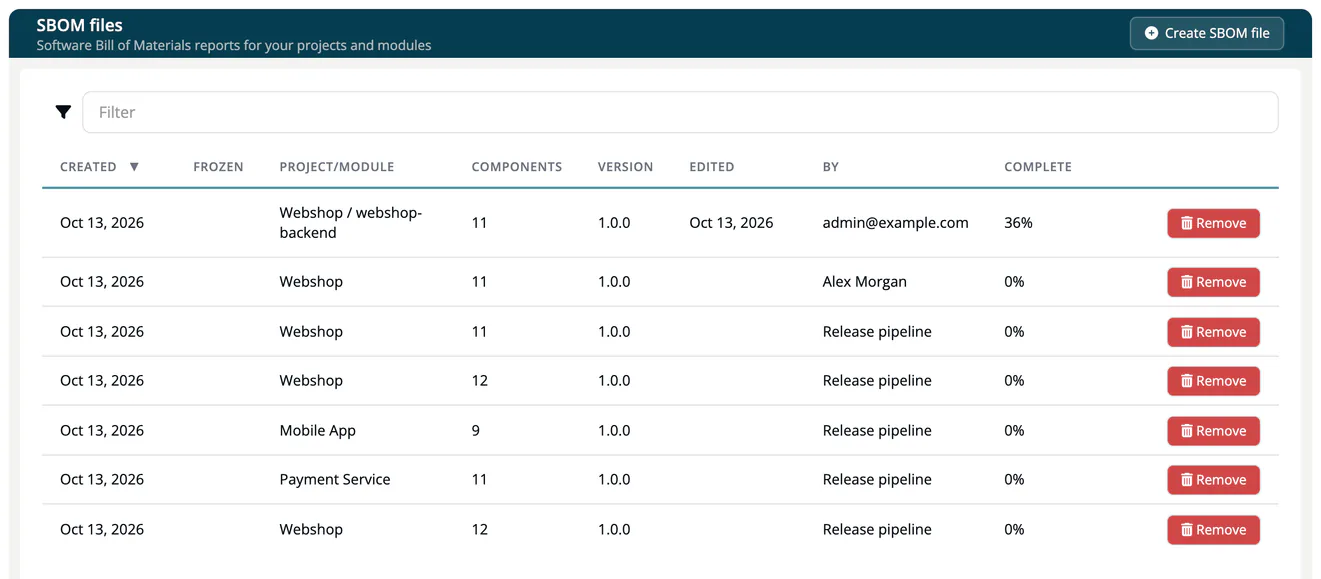Click trash icon in webshop-backend row

click(1187, 223)
